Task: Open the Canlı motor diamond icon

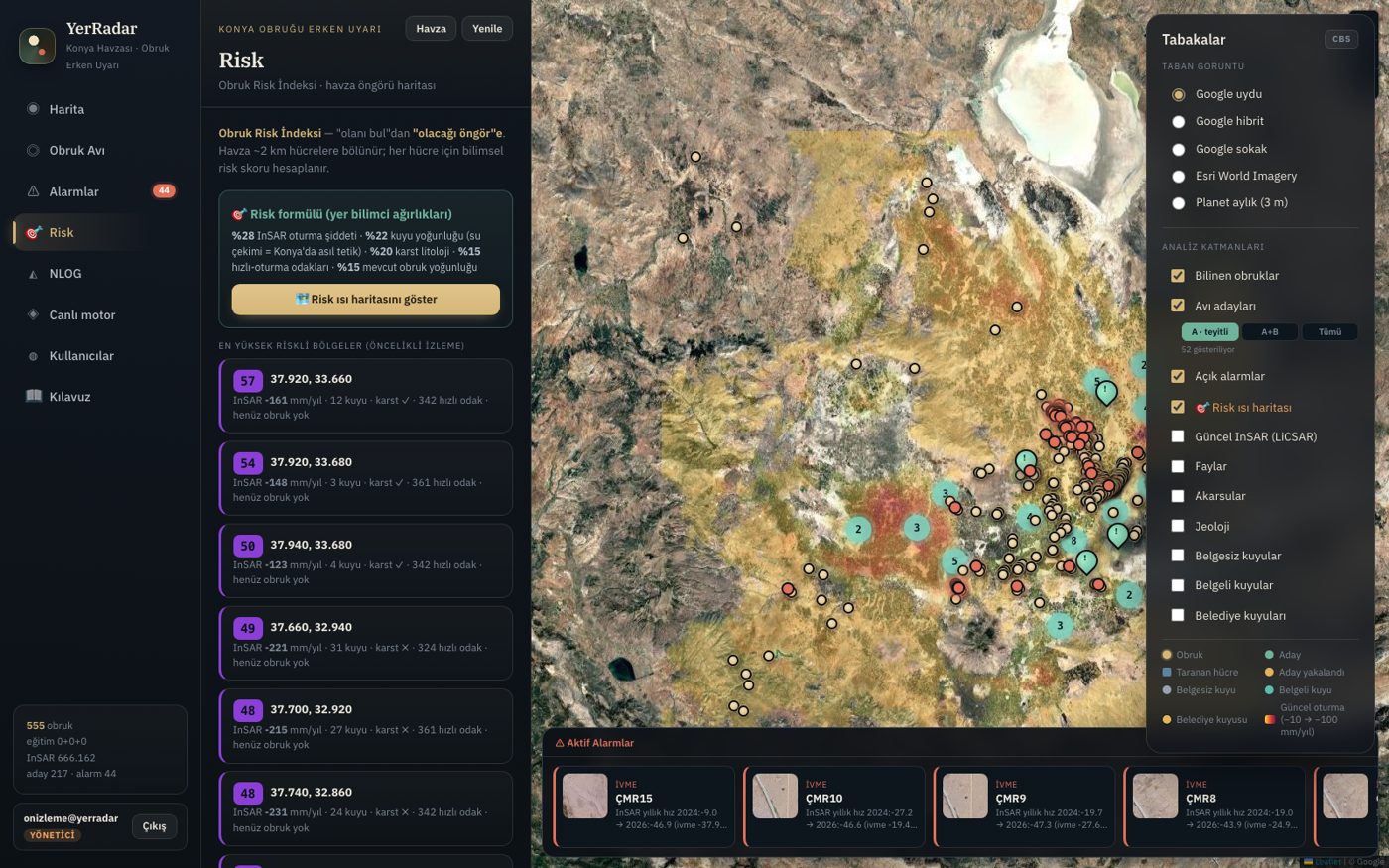Action: [x=33, y=314]
